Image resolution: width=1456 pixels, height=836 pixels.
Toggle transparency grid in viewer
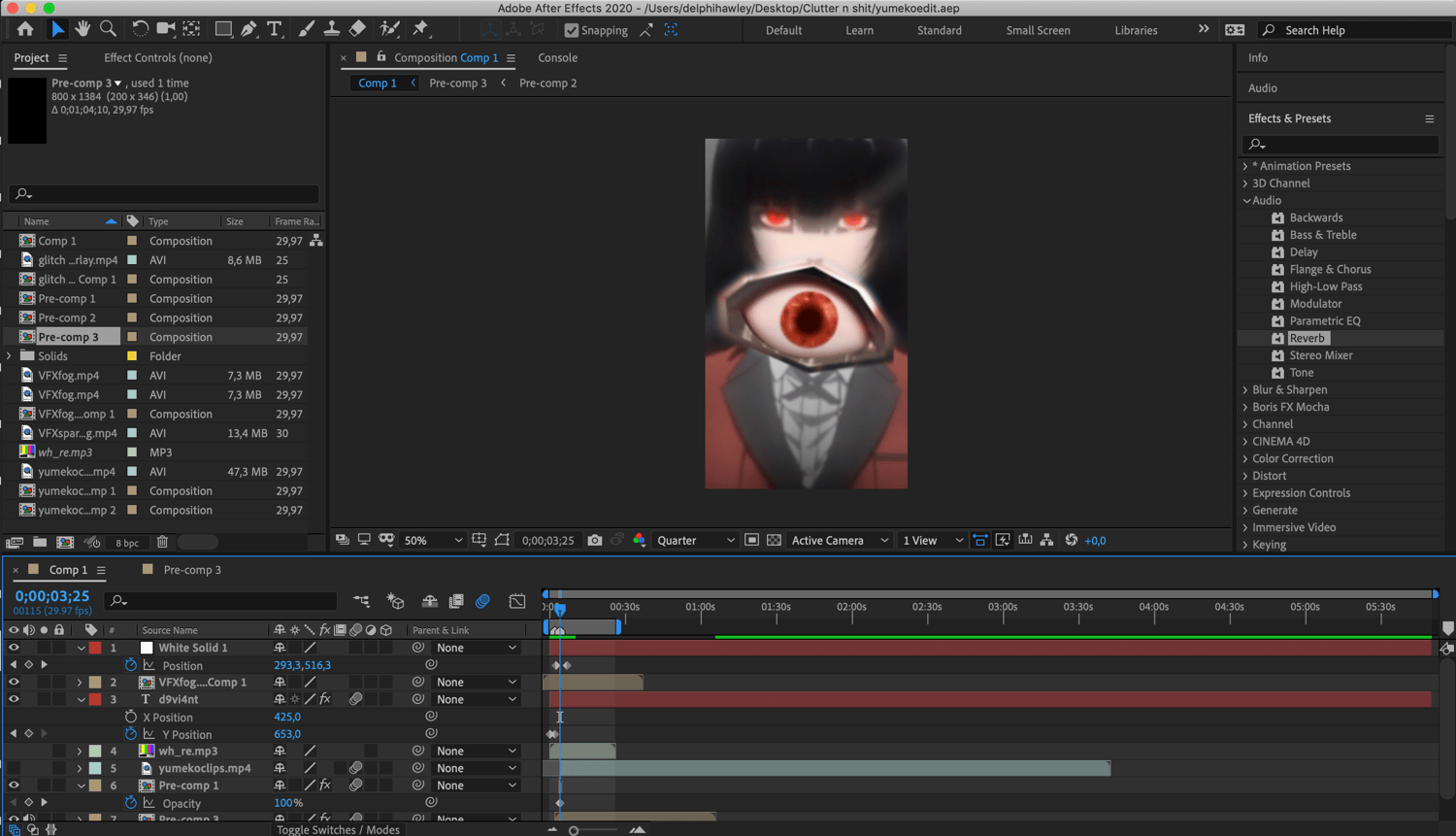pyautogui.click(x=774, y=540)
